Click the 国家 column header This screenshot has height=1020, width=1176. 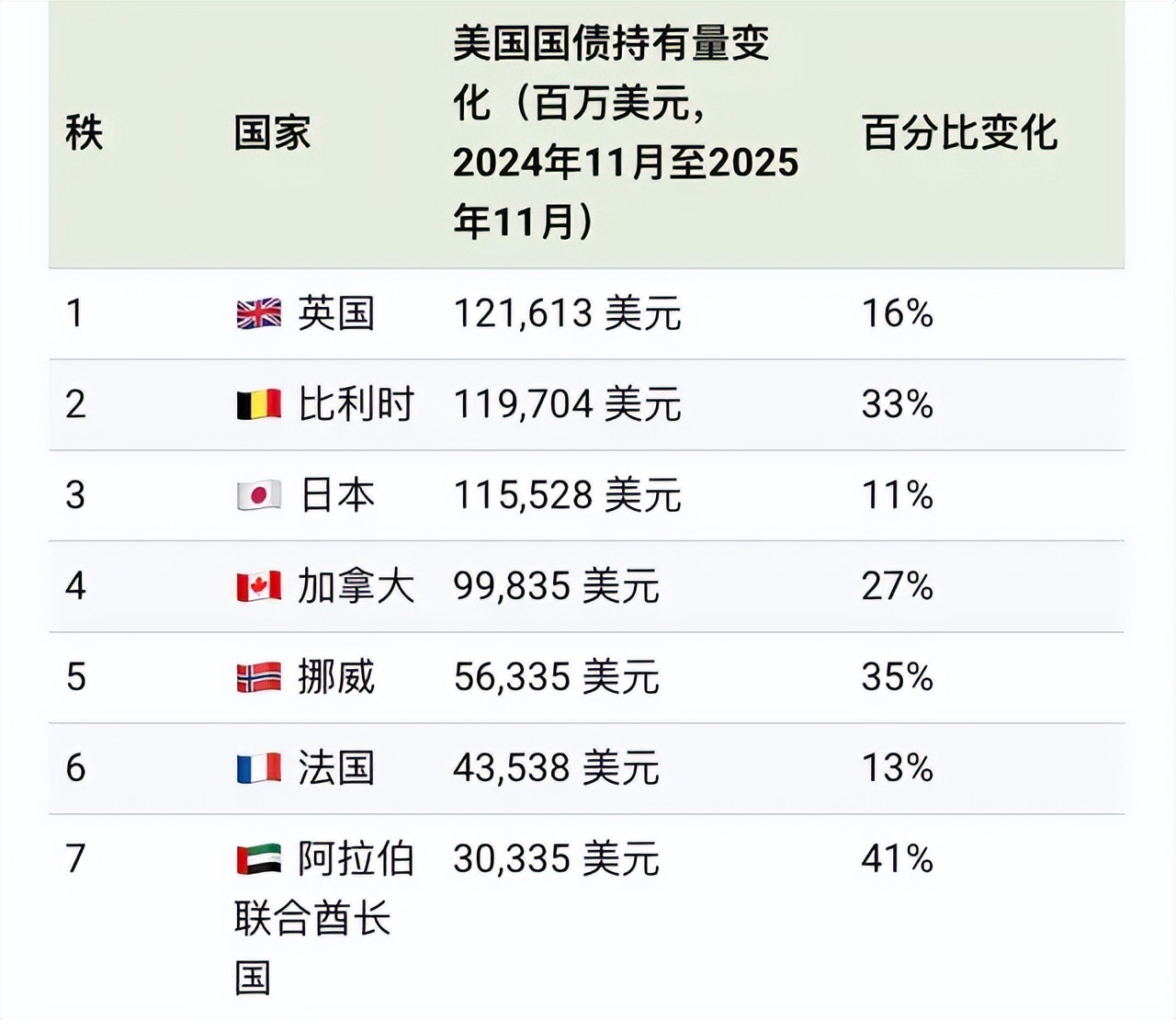coord(272,133)
